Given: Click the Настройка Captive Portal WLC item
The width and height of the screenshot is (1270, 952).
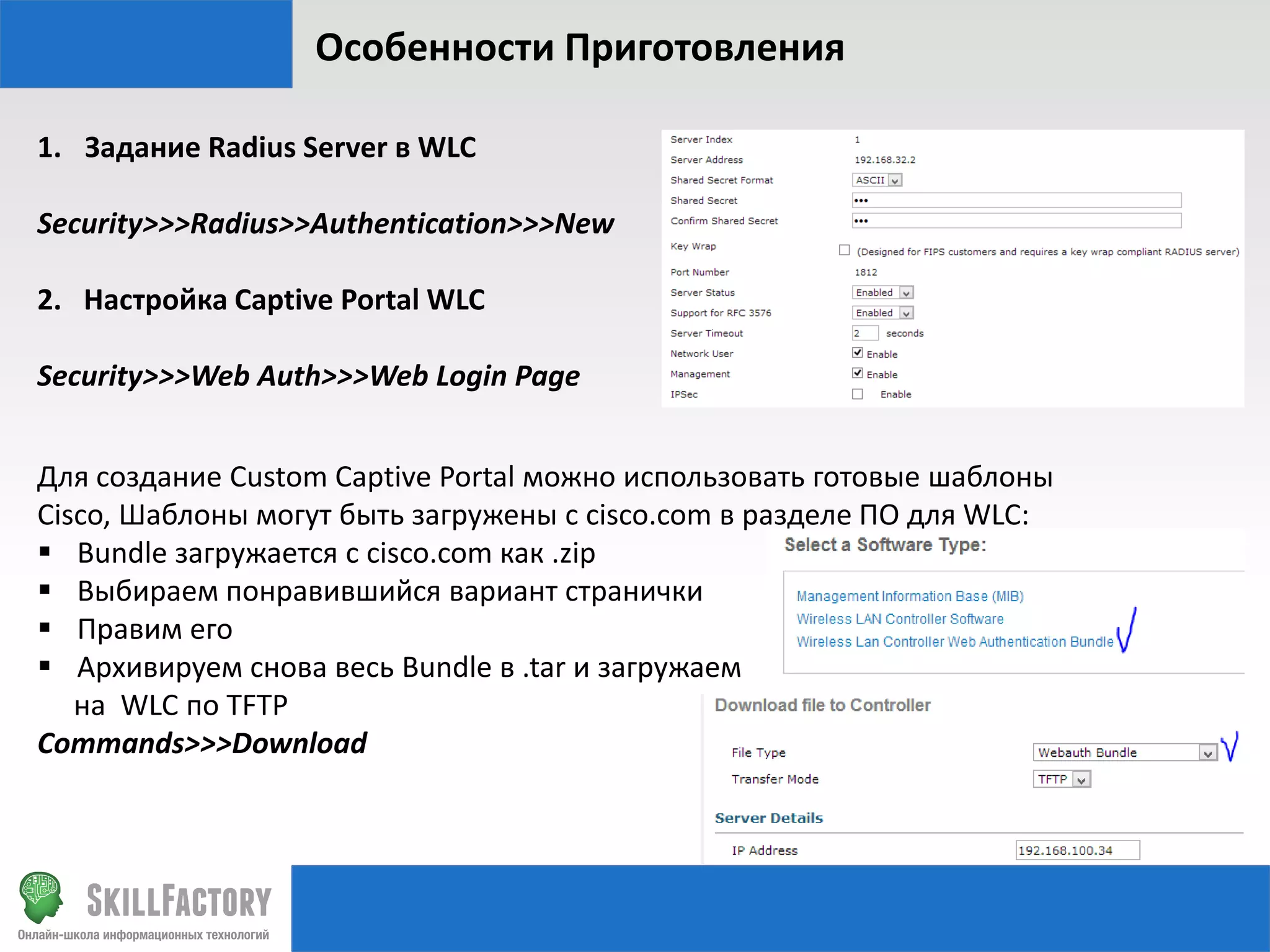Looking at the screenshot, I should [284, 300].
